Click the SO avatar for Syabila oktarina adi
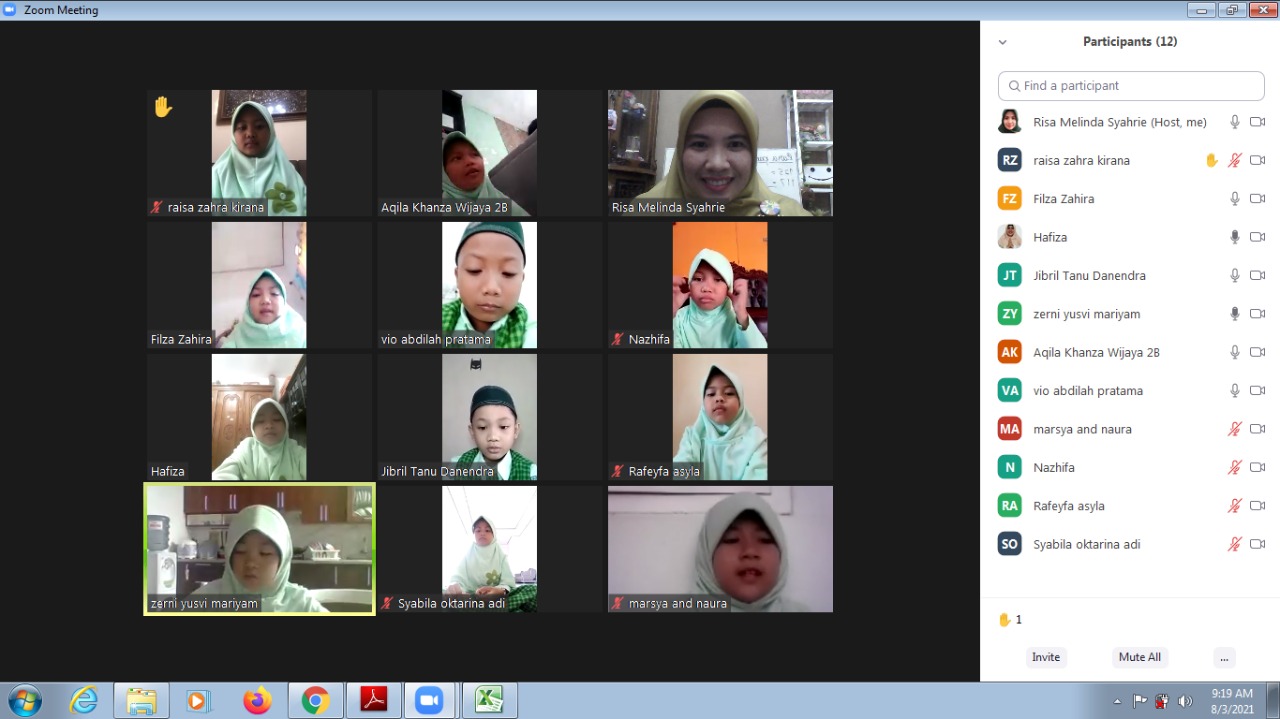 point(1010,544)
